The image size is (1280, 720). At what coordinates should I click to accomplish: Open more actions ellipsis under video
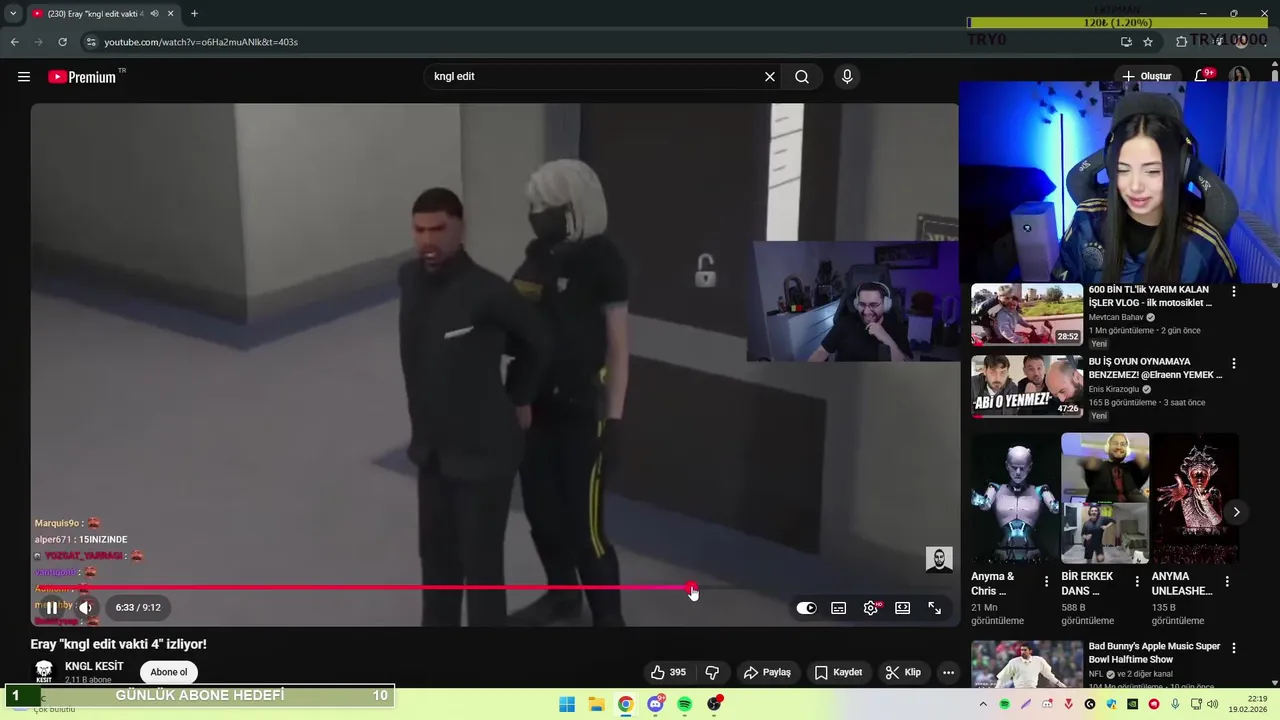click(949, 672)
